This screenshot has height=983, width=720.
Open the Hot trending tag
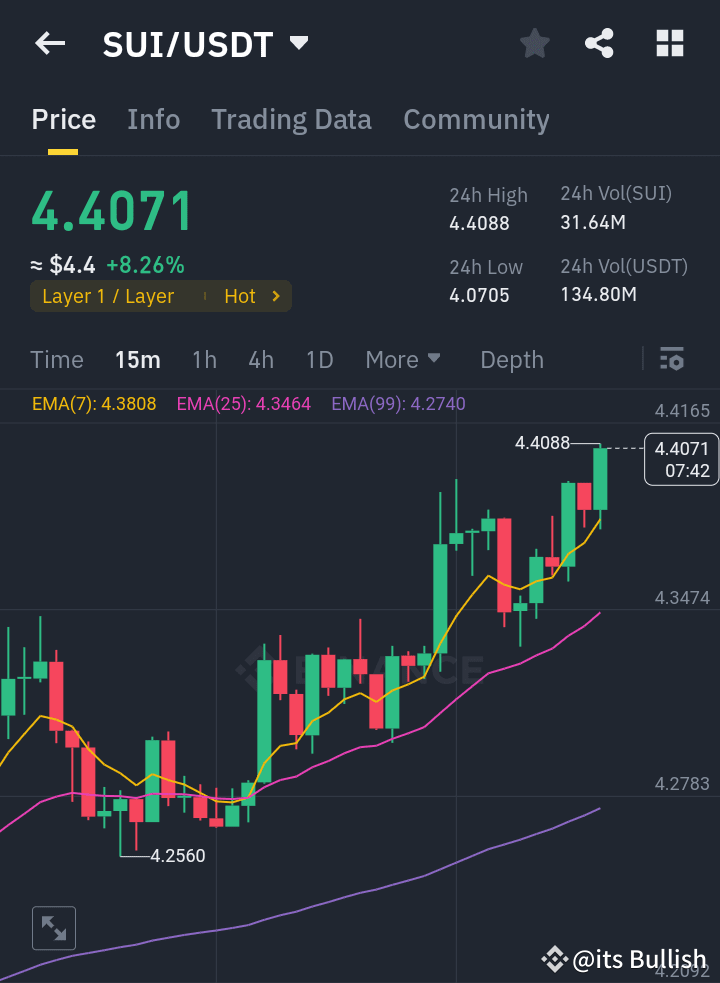(239, 296)
